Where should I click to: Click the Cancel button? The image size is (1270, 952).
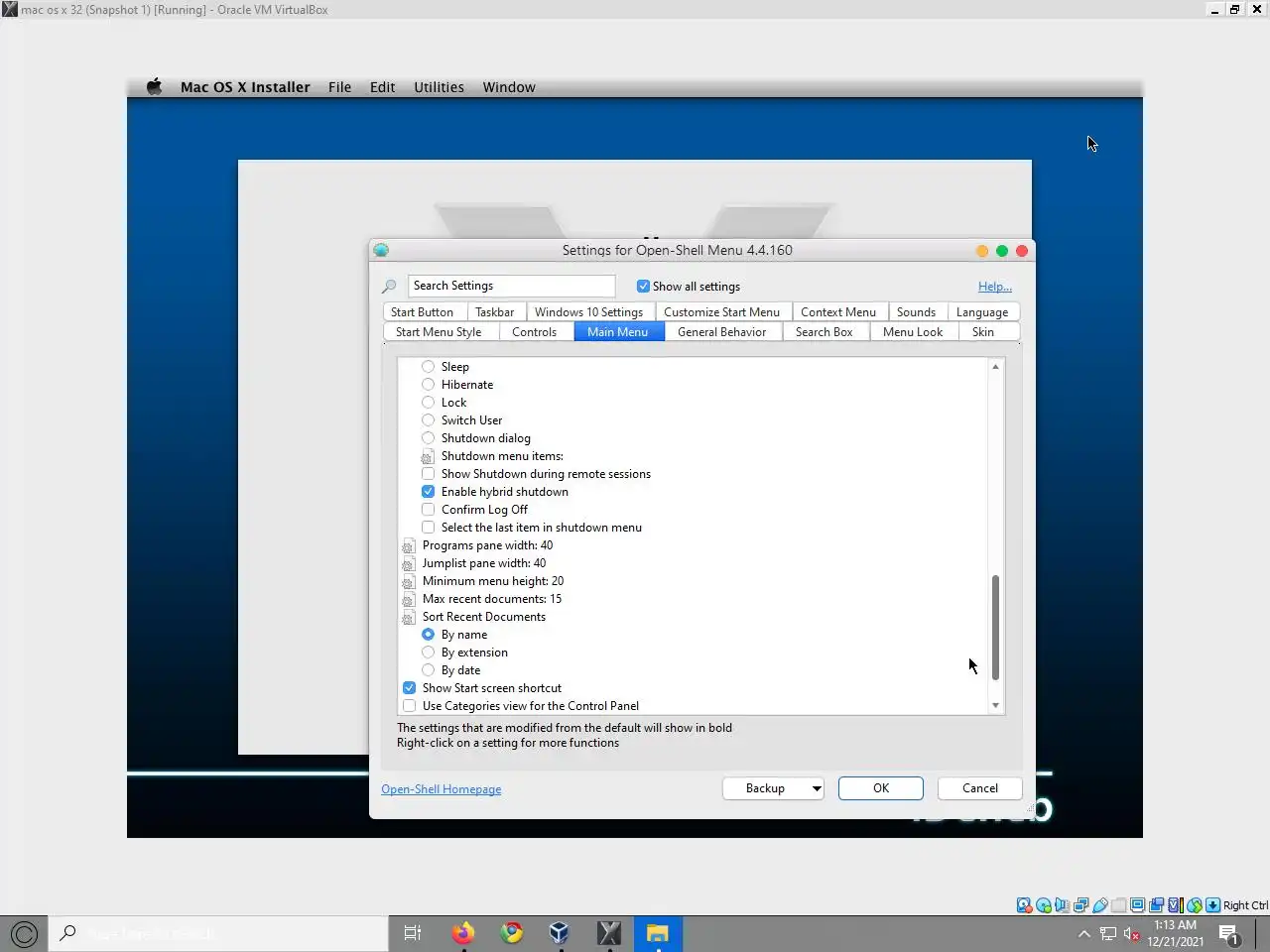(x=980, y=788)
